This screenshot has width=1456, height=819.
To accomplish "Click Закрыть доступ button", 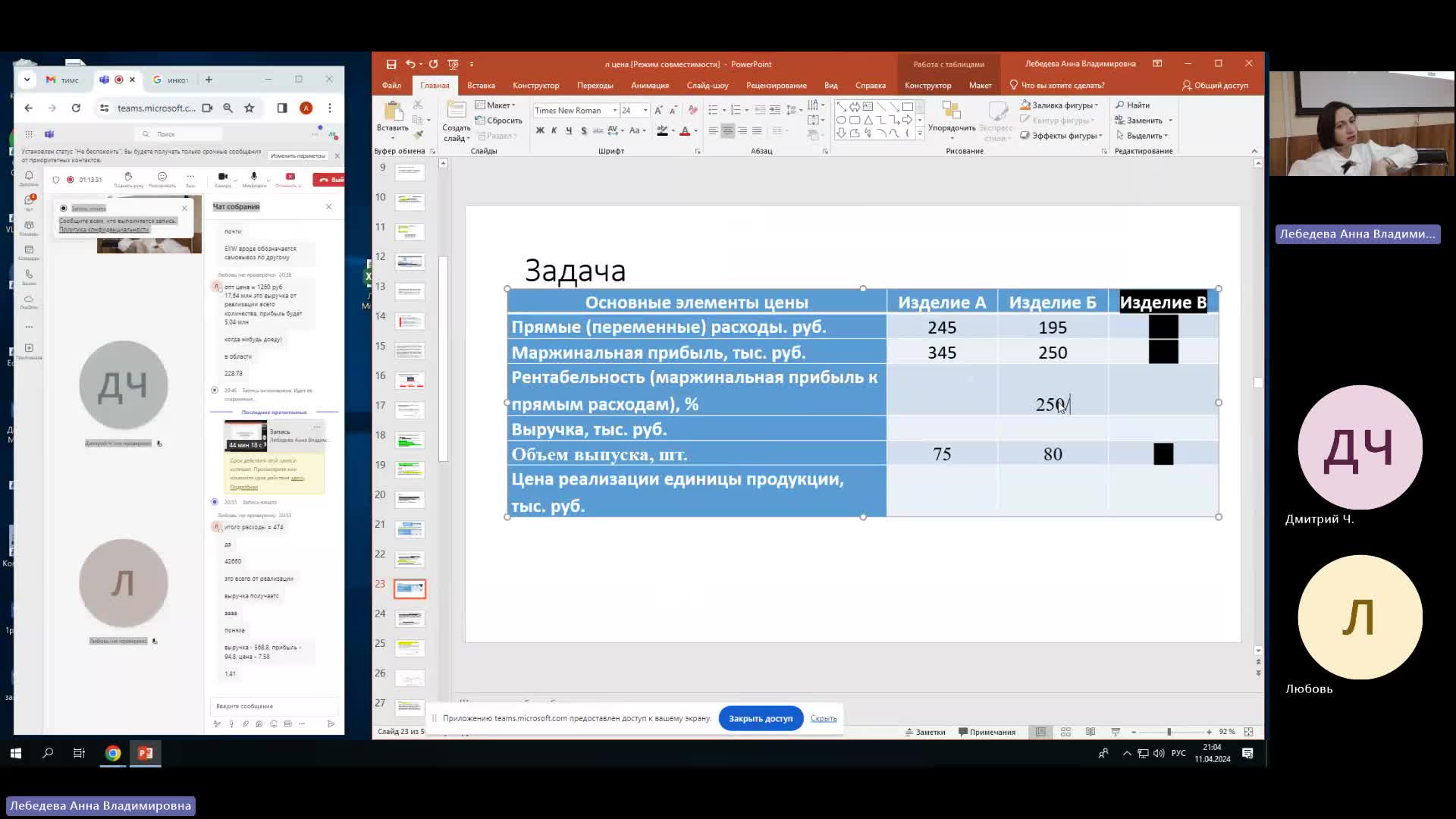I will tap(761, 718).
